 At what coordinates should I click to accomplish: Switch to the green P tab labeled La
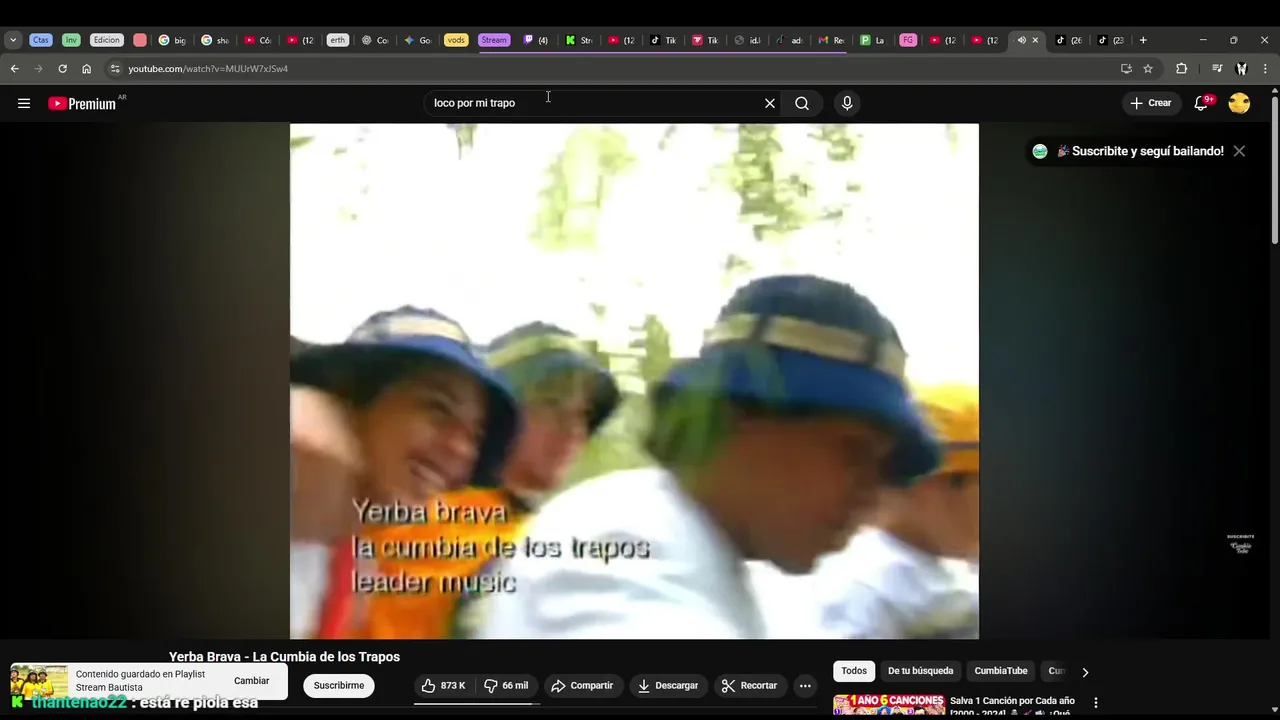tap(873, 40)
